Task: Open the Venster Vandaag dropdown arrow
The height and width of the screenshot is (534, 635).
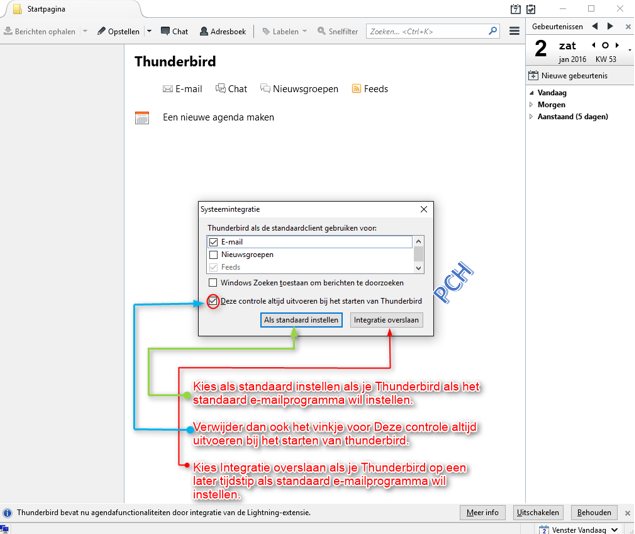Action: point(615,530)
